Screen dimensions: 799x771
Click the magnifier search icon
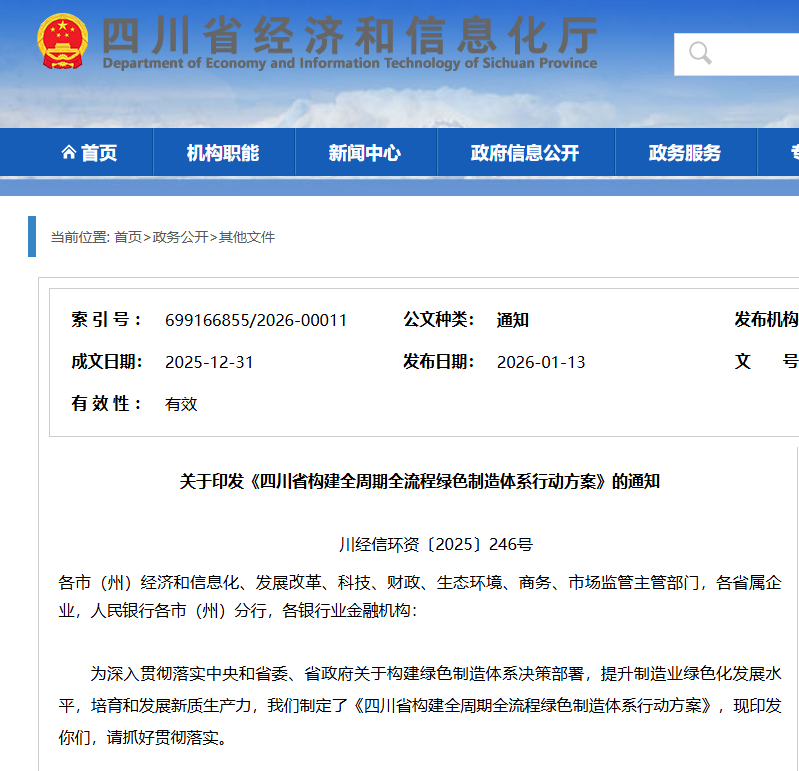[x=700, y=53]
